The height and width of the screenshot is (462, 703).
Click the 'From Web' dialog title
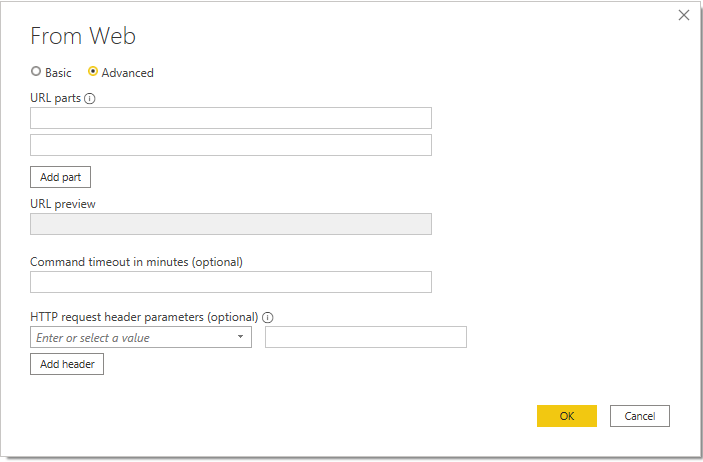click(83, 36)
